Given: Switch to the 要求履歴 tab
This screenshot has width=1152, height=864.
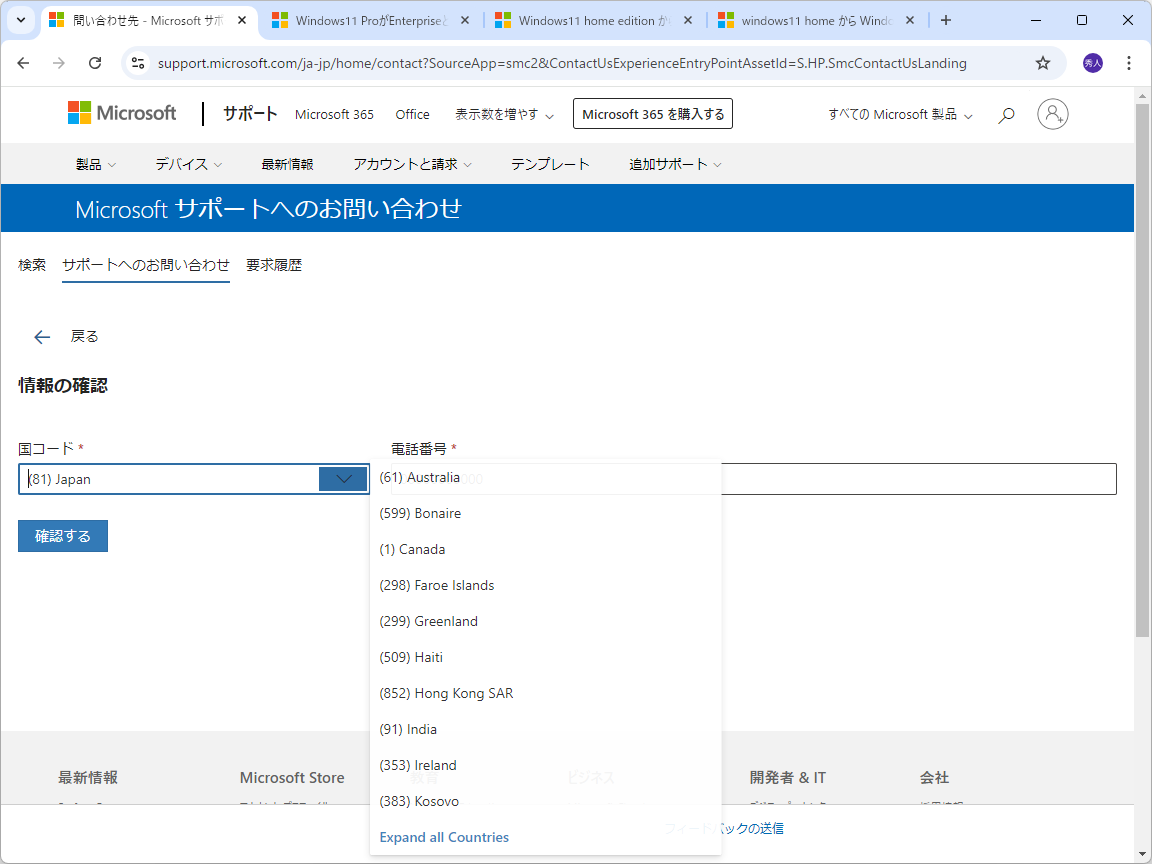Looking at the screenshot, I should (273, 264).
